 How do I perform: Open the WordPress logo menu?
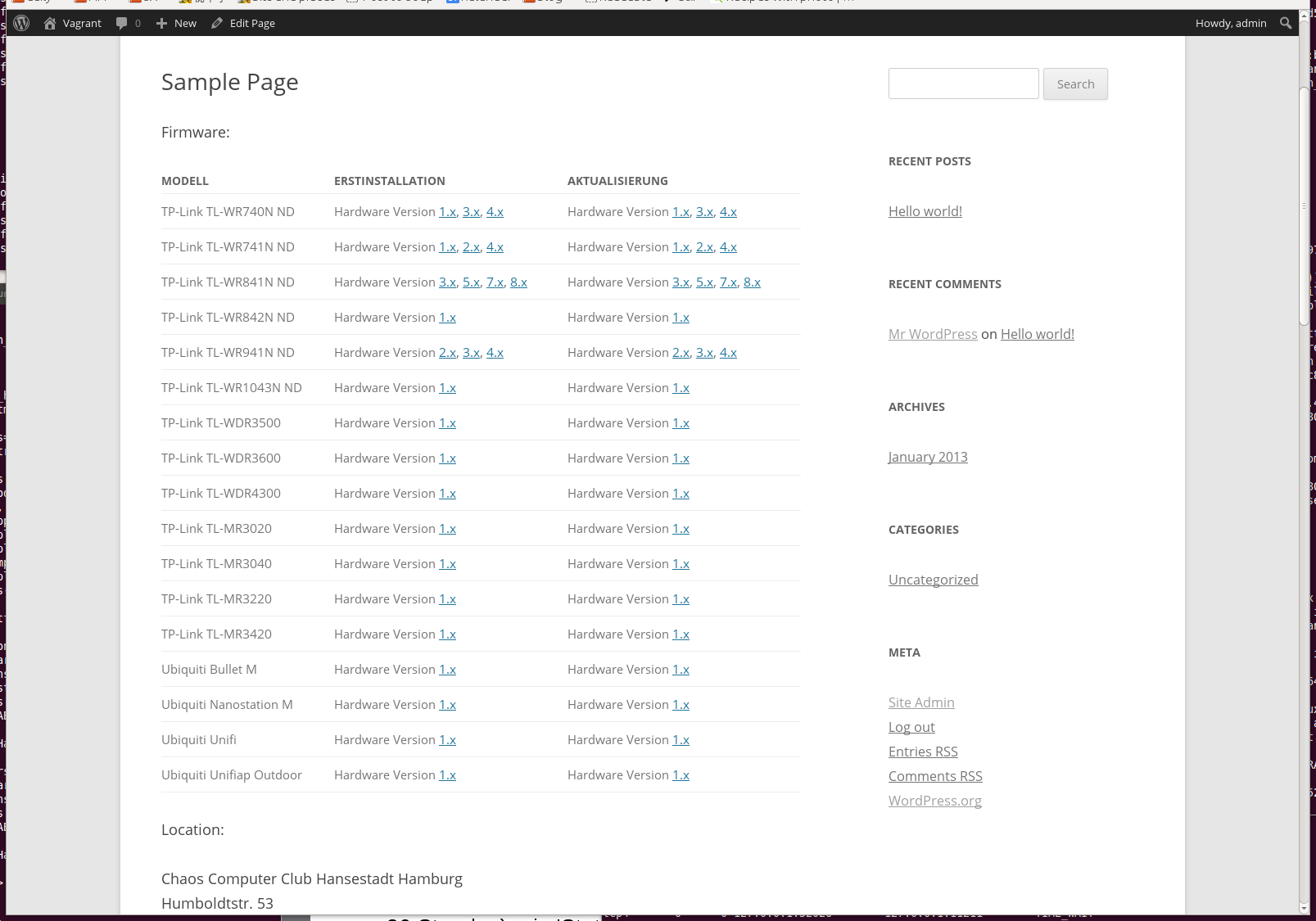click(21, 23)
